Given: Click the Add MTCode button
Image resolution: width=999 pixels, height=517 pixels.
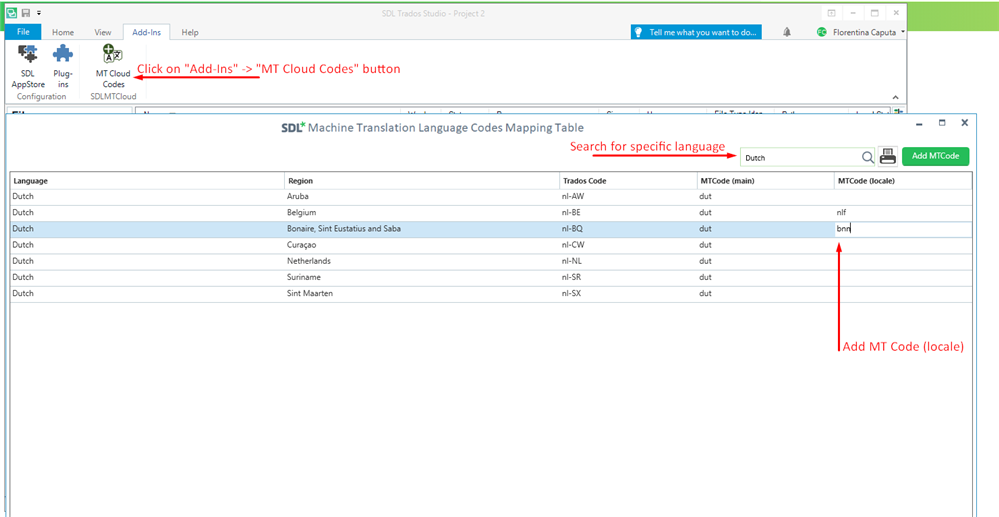Looking at the screenshot, I should click(x=935, y=156).
